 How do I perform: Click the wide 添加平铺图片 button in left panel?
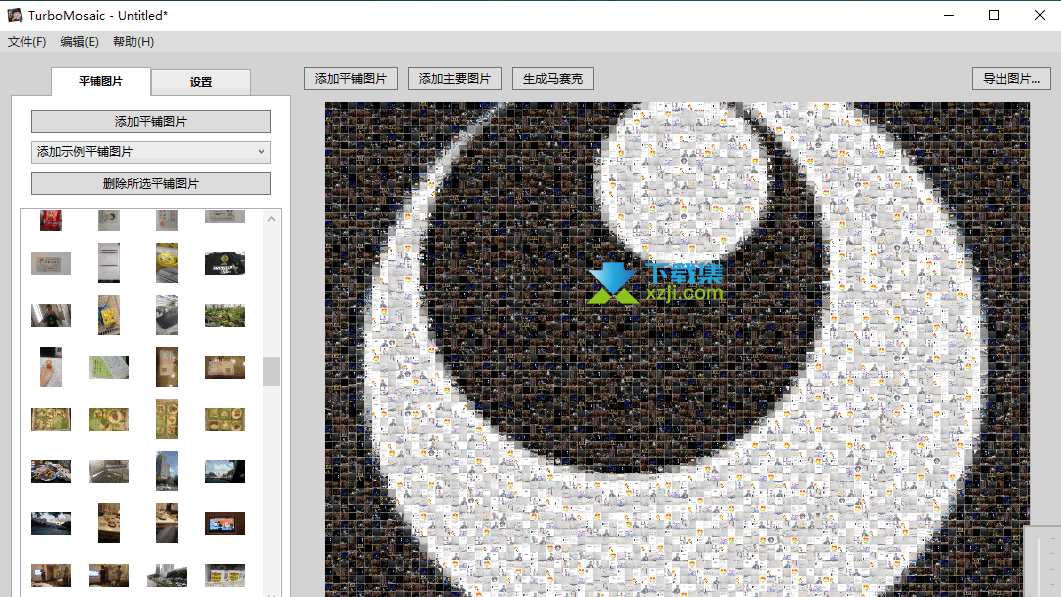(151, 122)
